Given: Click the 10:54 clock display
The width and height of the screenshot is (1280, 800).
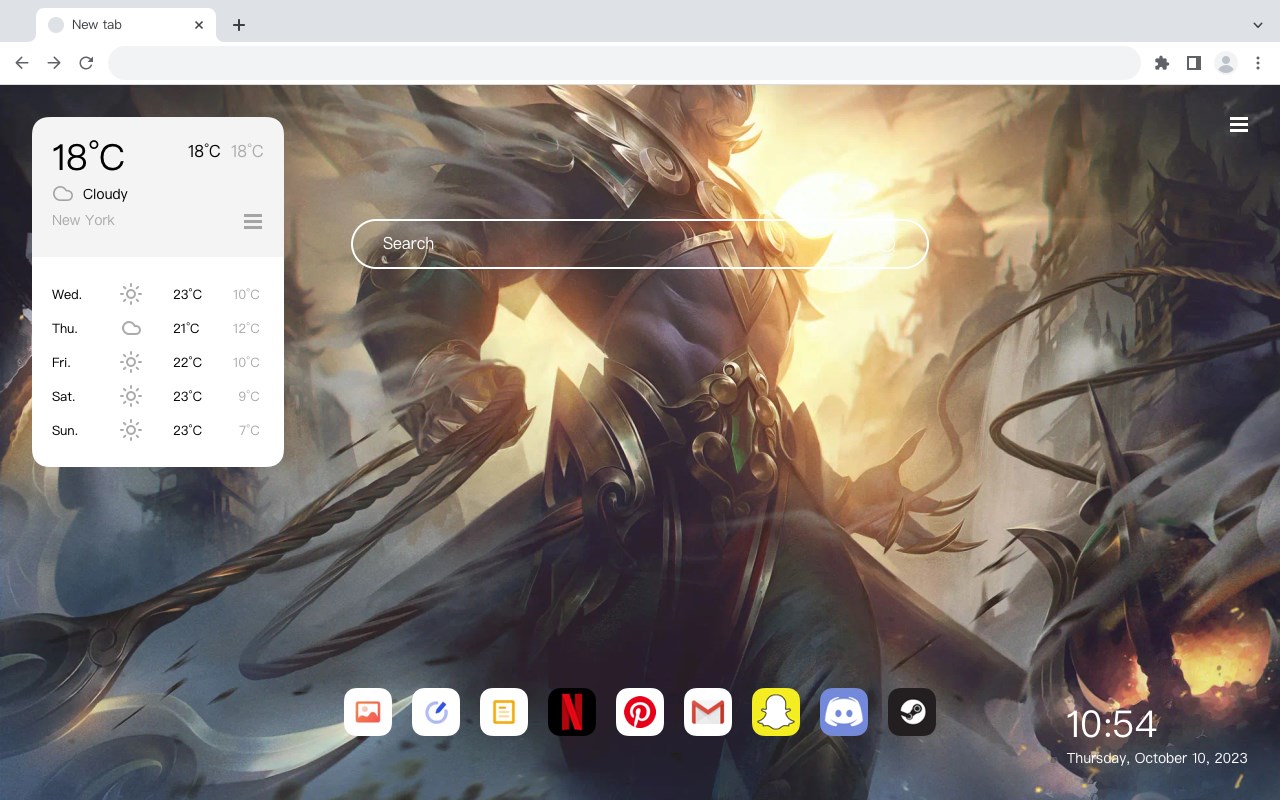Looking at the screenshot, I should click(1111, 724).
